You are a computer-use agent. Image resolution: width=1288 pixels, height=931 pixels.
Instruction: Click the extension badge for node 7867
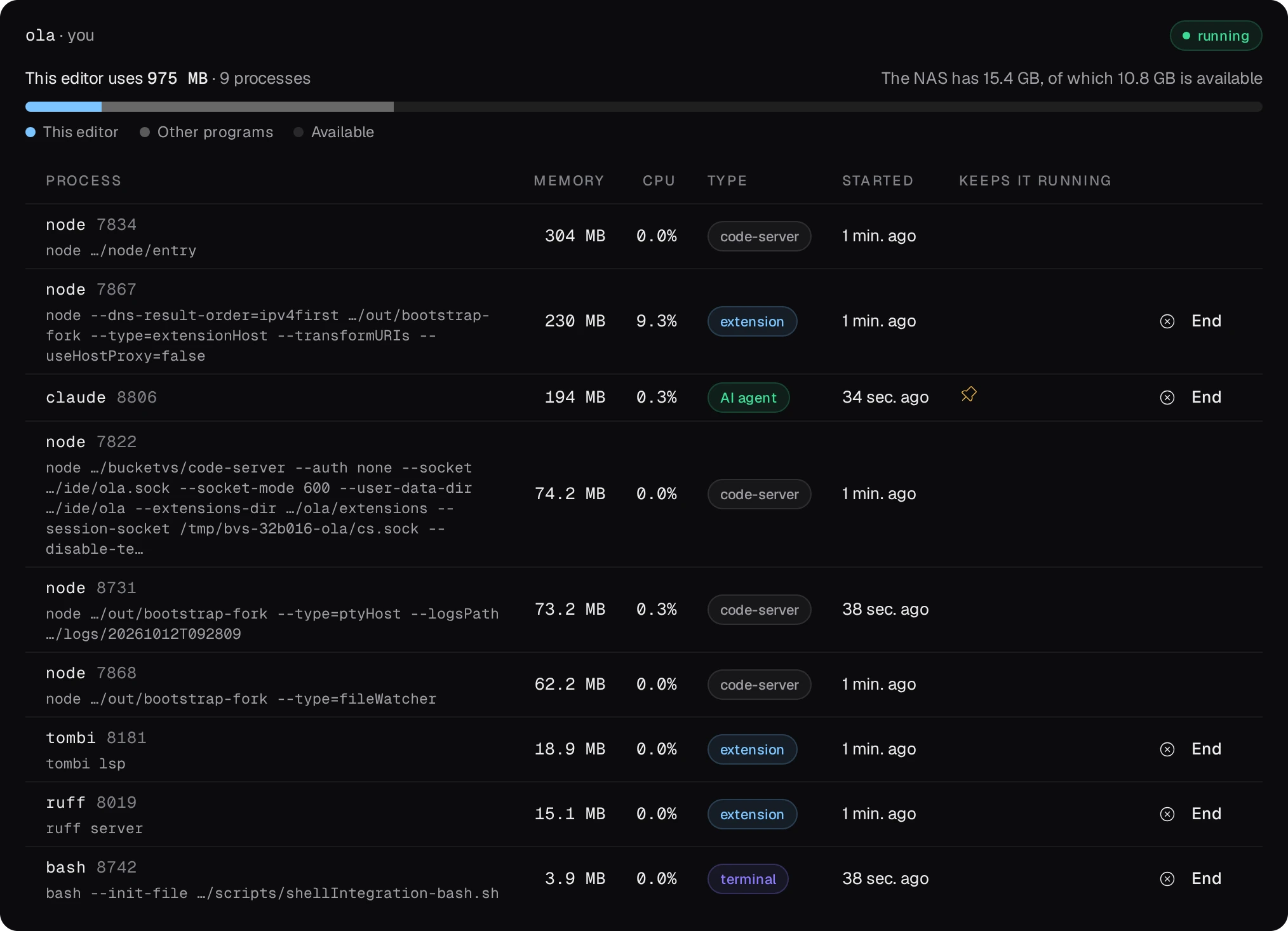coord(752,321)
